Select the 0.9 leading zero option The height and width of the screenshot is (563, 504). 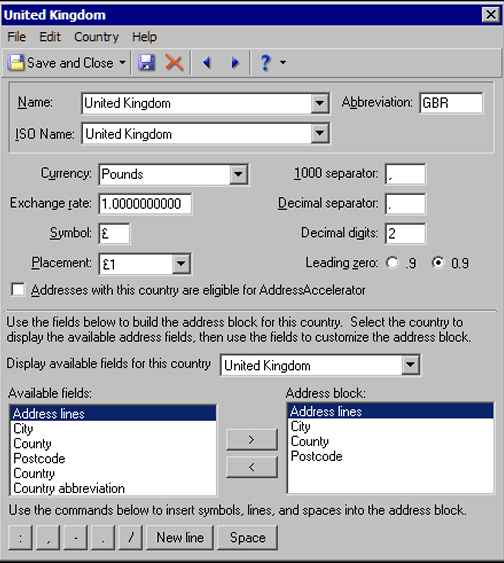[438, 263]
